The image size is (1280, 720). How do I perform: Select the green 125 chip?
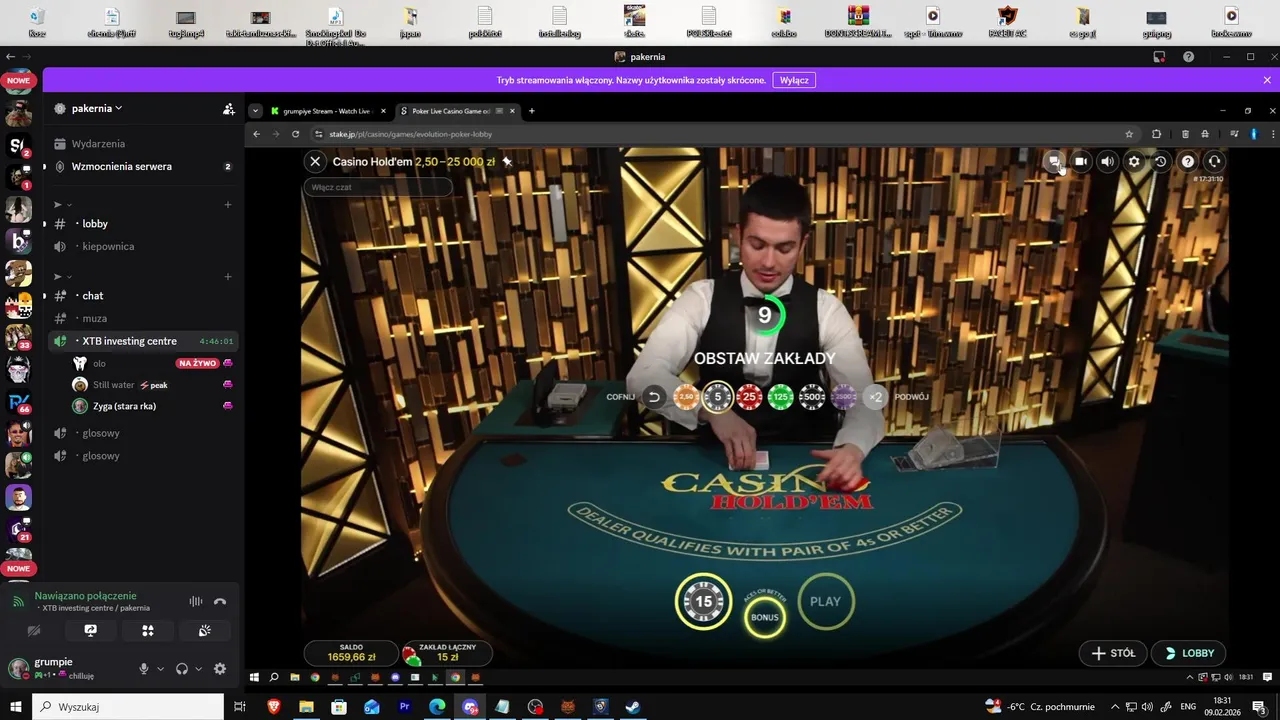tap(781, 397)
